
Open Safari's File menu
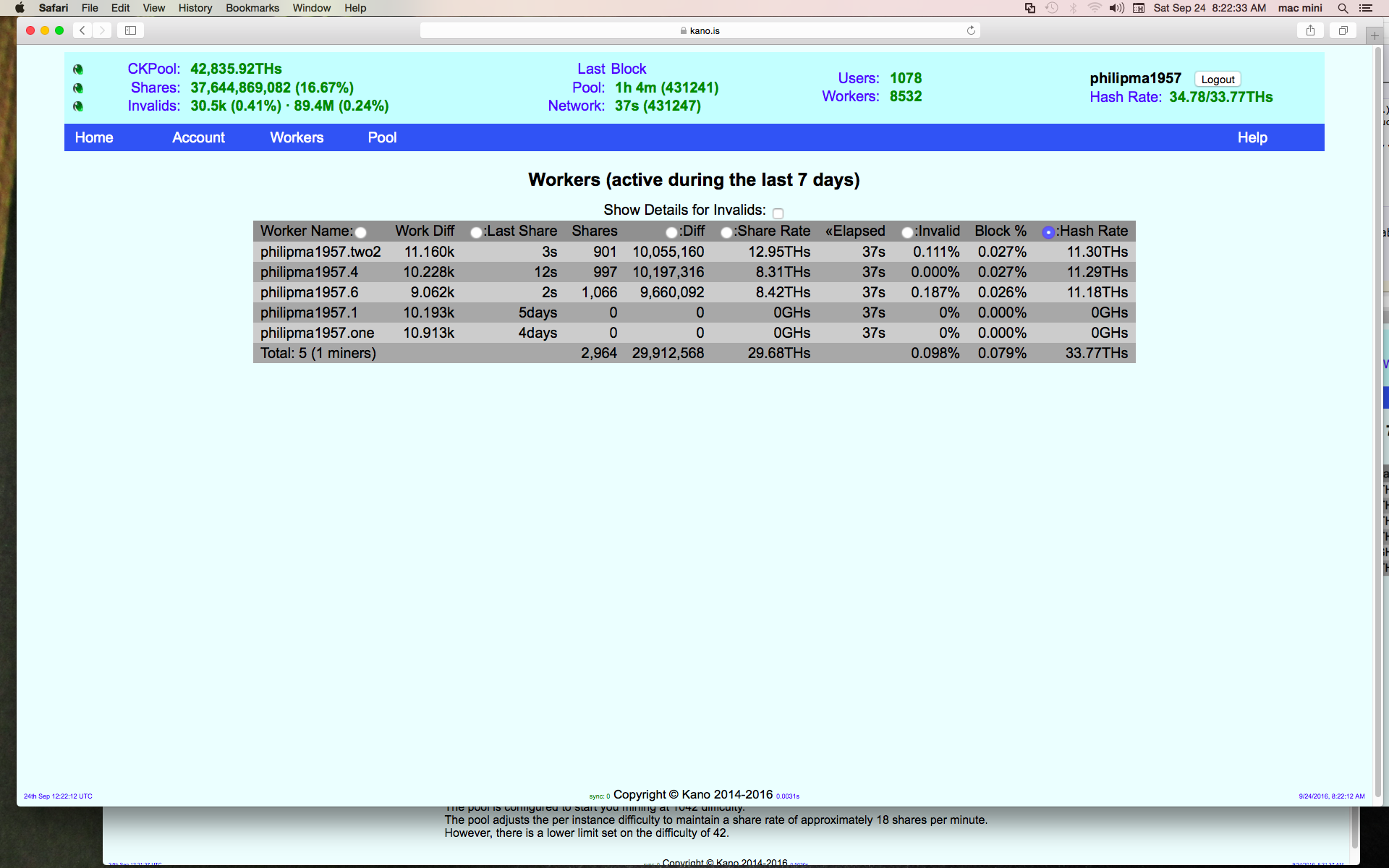tap(90, 8)
